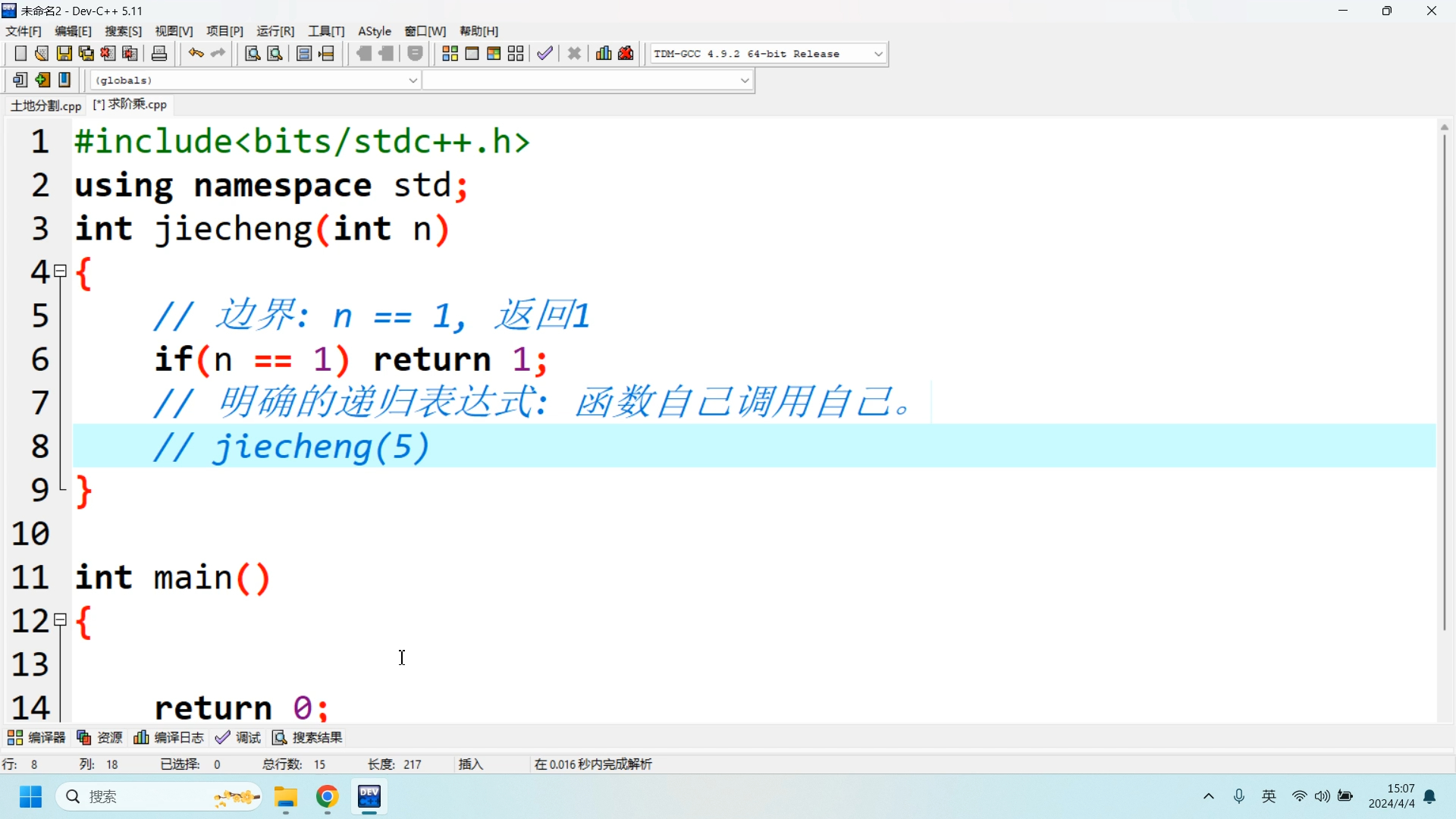Click the Run program icon
1456x819 pixels.
[x=472, y=54]
